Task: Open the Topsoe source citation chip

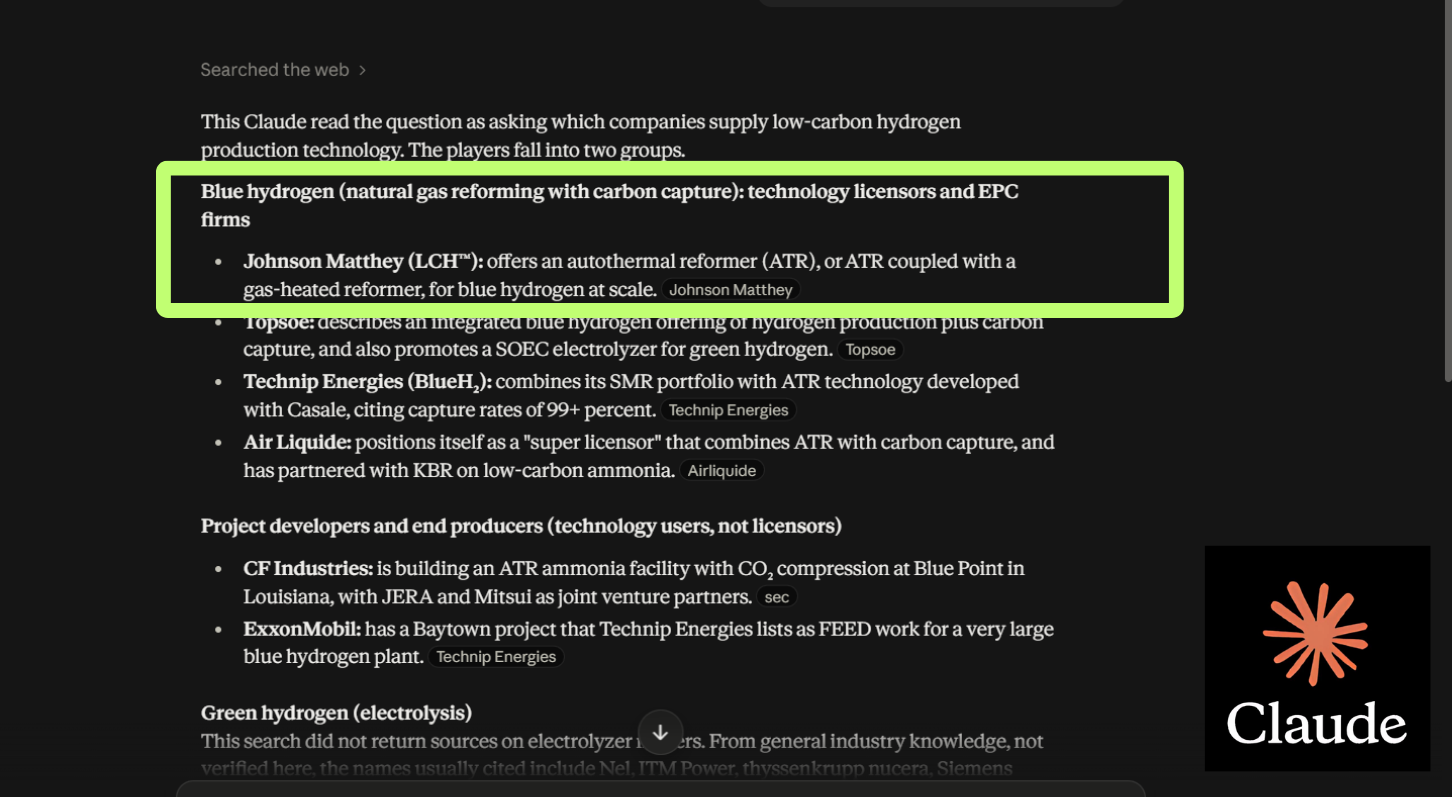Action: [x=870, y=350]
